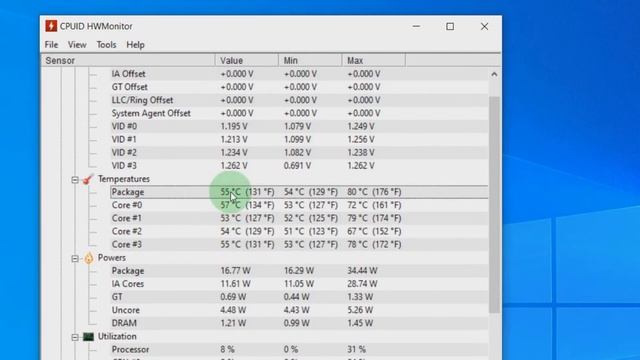Select the VID #3 row
The height and width of the screenshot is (360, 640).
pos(299,166)
